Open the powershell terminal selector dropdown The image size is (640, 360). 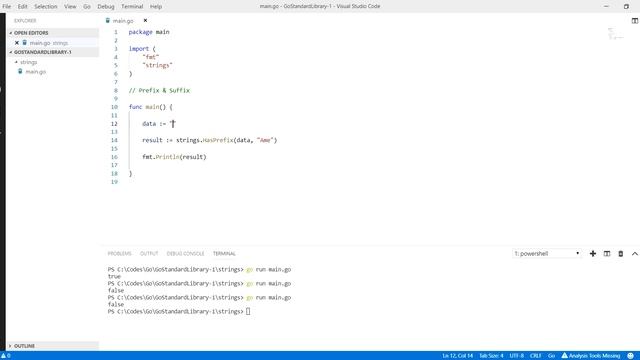(547, 253)
